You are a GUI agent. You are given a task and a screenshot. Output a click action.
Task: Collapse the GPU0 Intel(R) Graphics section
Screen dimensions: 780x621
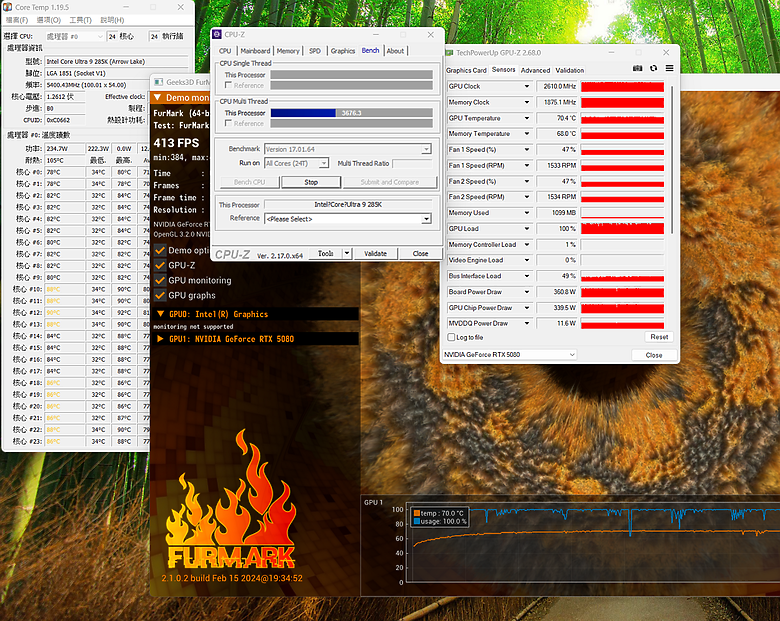coord(161,314)
